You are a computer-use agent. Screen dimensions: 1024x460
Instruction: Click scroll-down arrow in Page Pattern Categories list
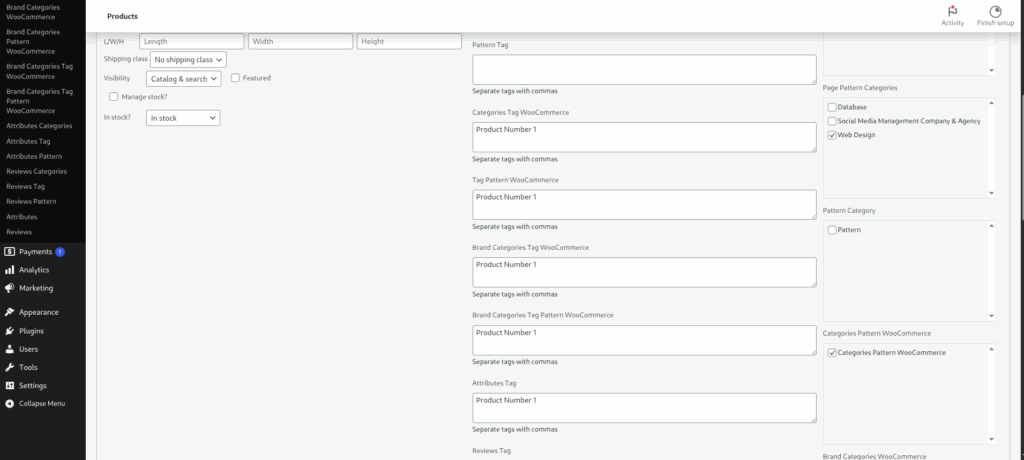point(991,193)
